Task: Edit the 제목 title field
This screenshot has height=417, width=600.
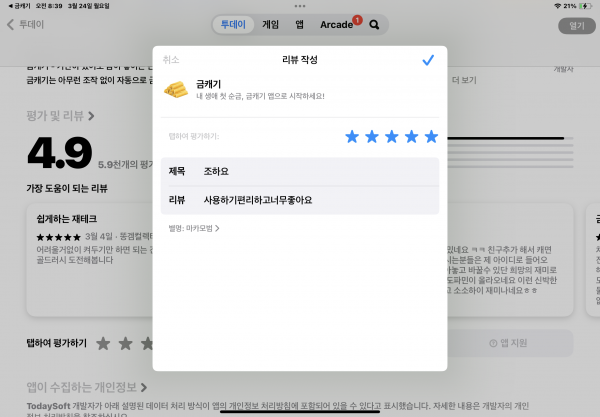Action: [300, 171]
